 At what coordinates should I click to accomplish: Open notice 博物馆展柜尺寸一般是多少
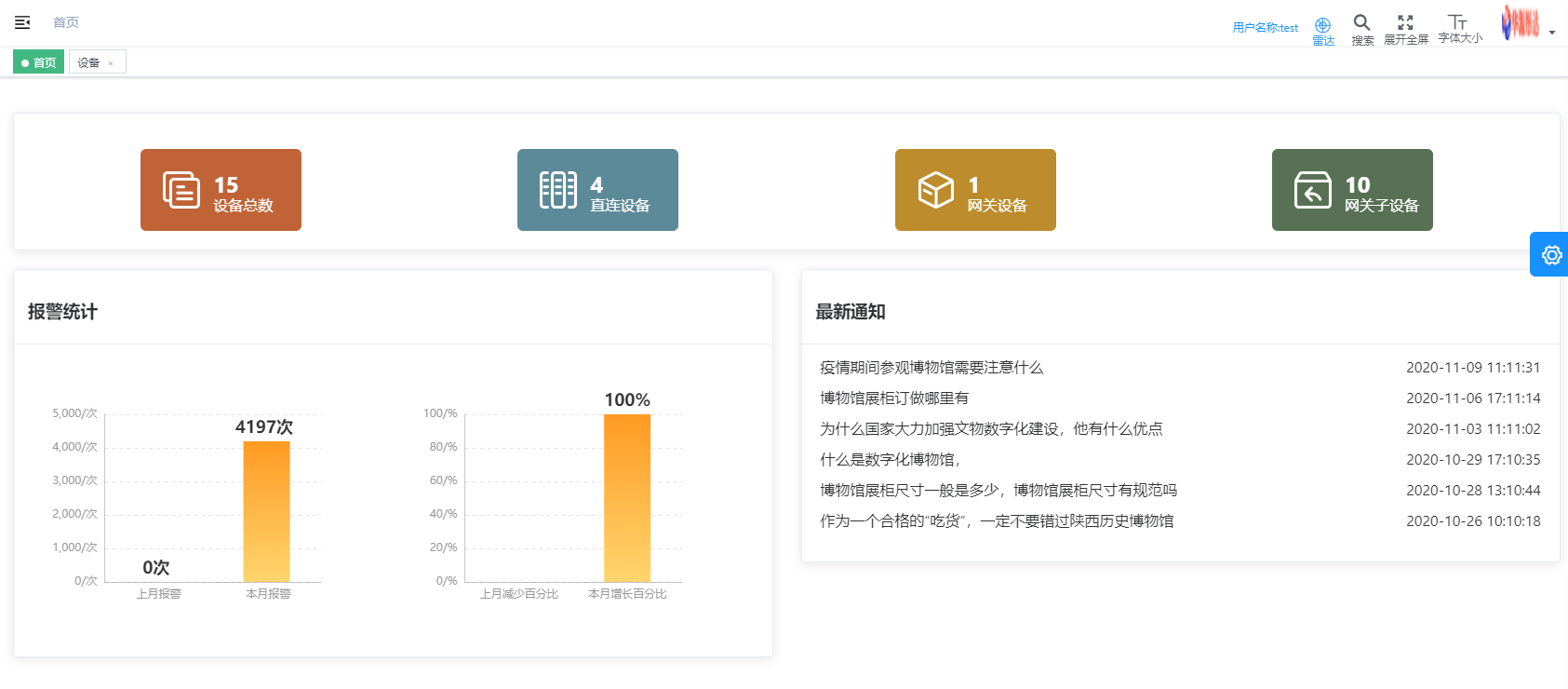[x=998, y=491]
